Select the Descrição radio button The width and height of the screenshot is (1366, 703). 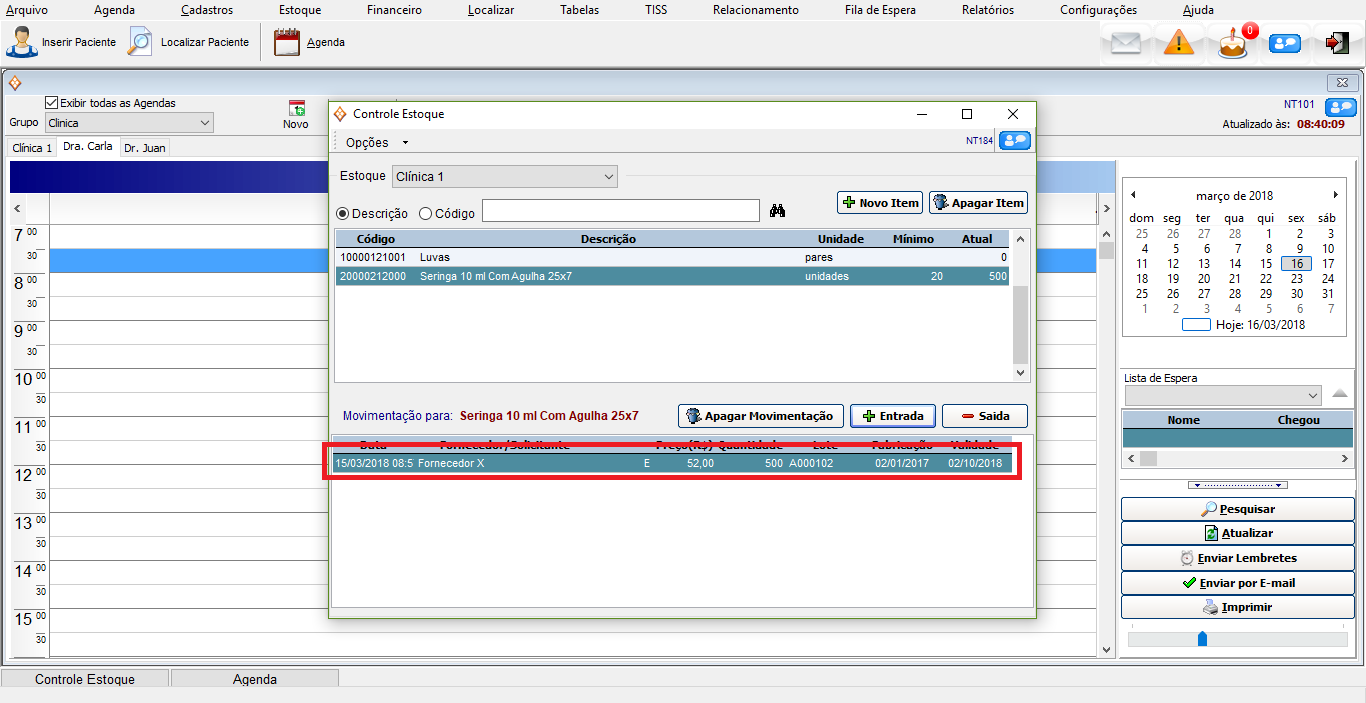point(342,213)
